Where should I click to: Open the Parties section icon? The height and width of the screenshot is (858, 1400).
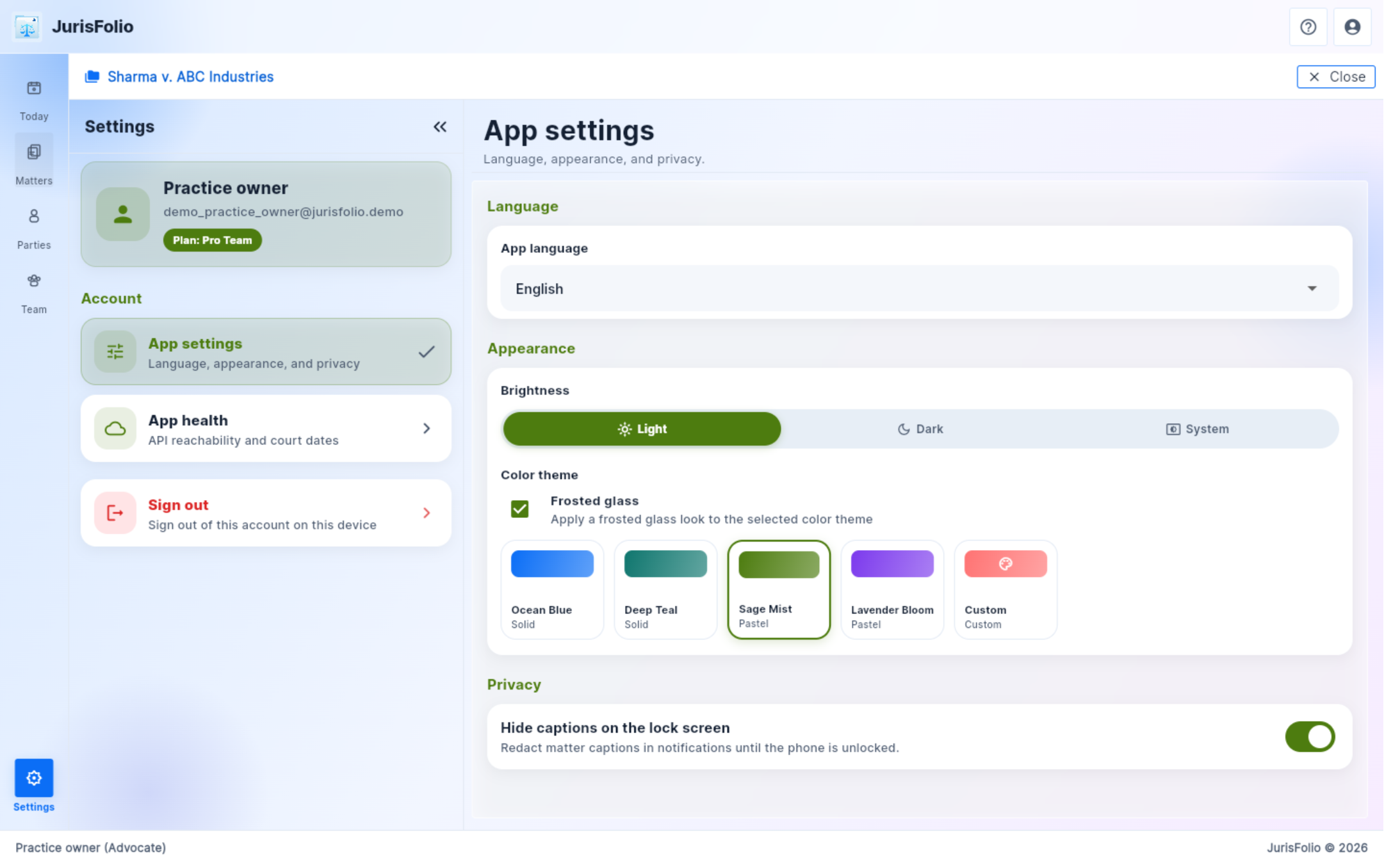coord(34,216)
